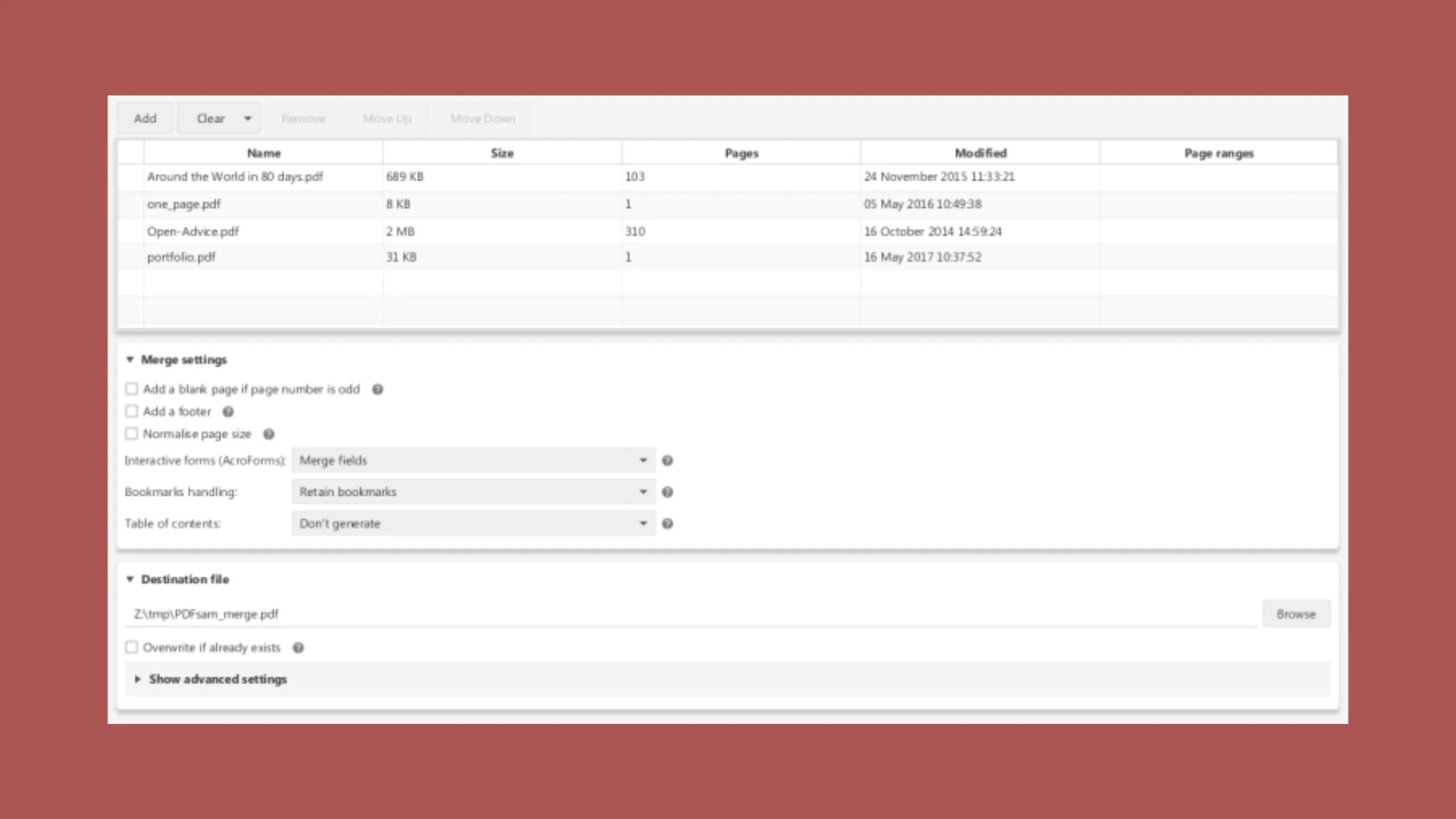Open the Interactive forms Merge fields dropdown
This screenshot has width=1456, height=819.
point(474,461)
